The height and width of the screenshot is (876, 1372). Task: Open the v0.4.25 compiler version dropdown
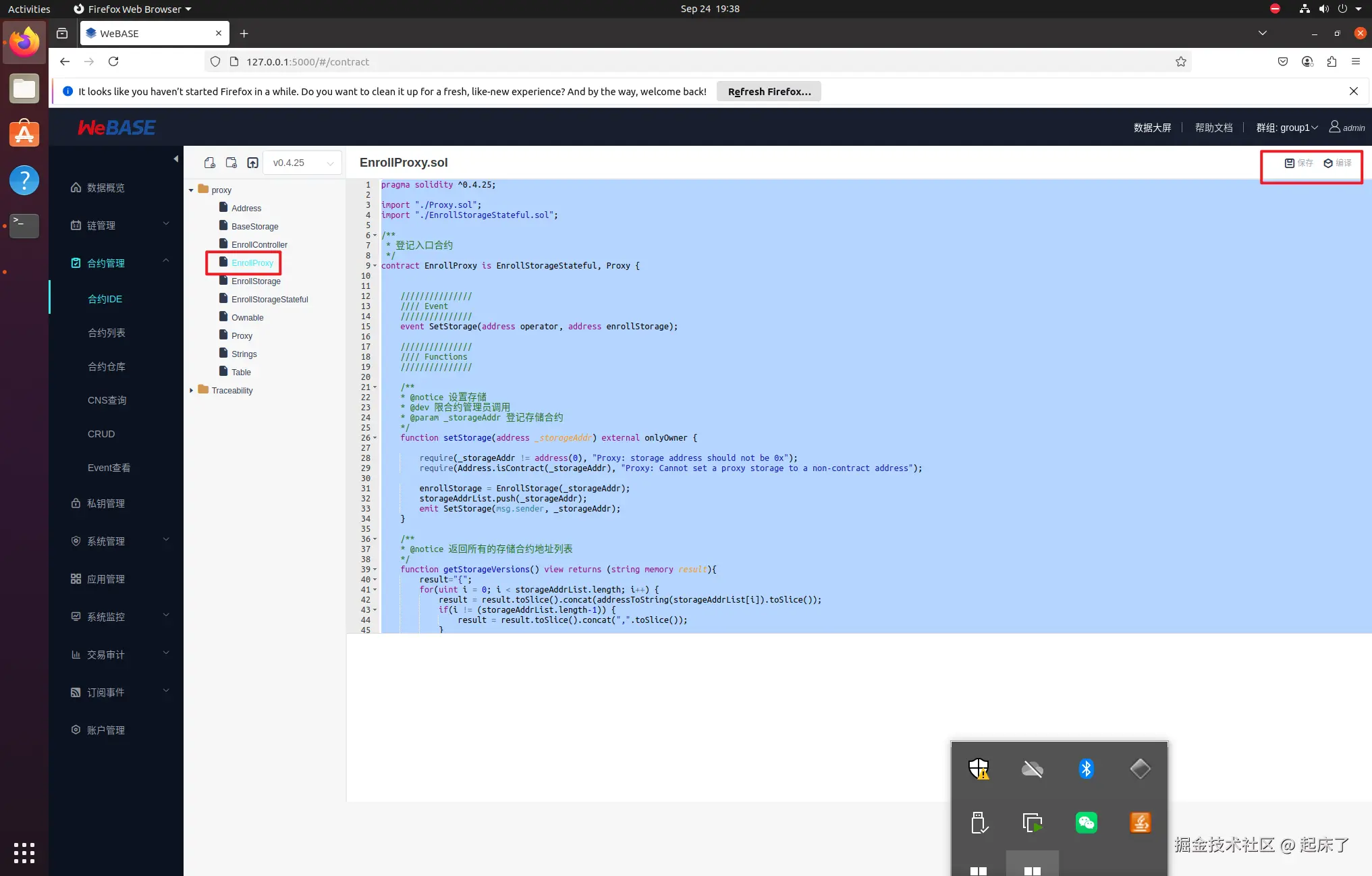coord(302,163)
